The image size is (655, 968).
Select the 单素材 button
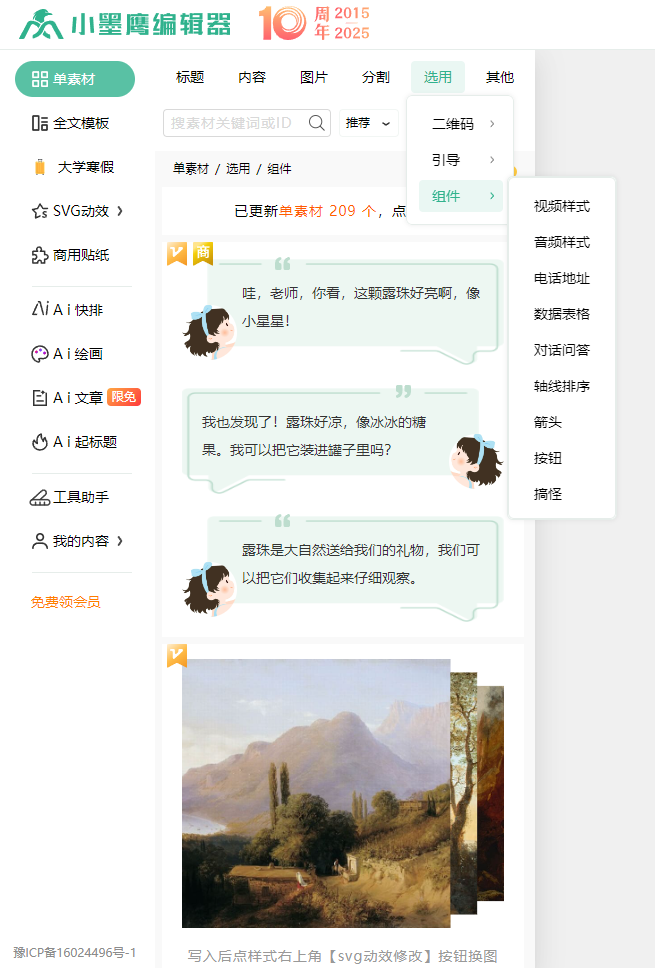click(x=75, y=79)
